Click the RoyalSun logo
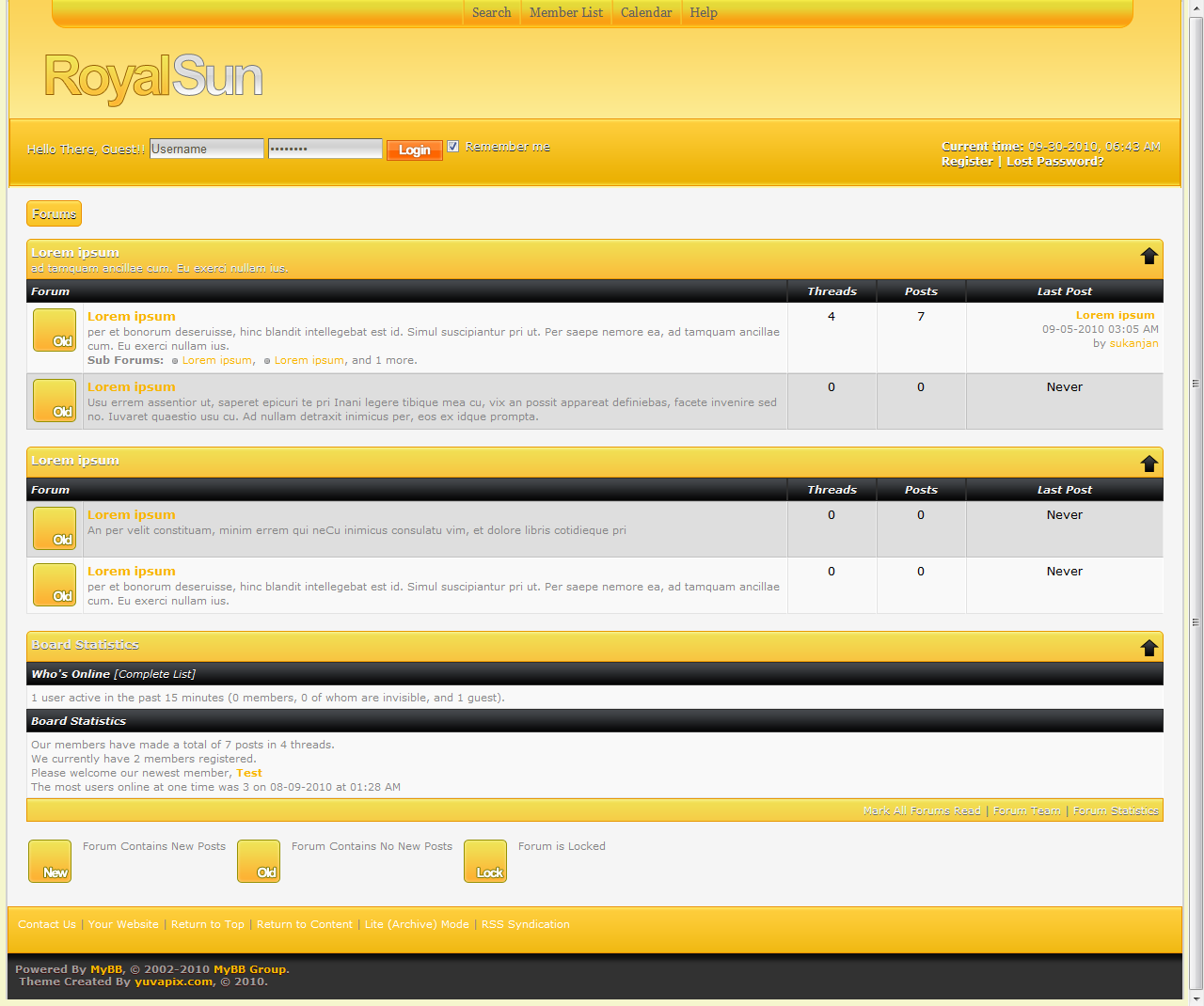 point(153,78)
